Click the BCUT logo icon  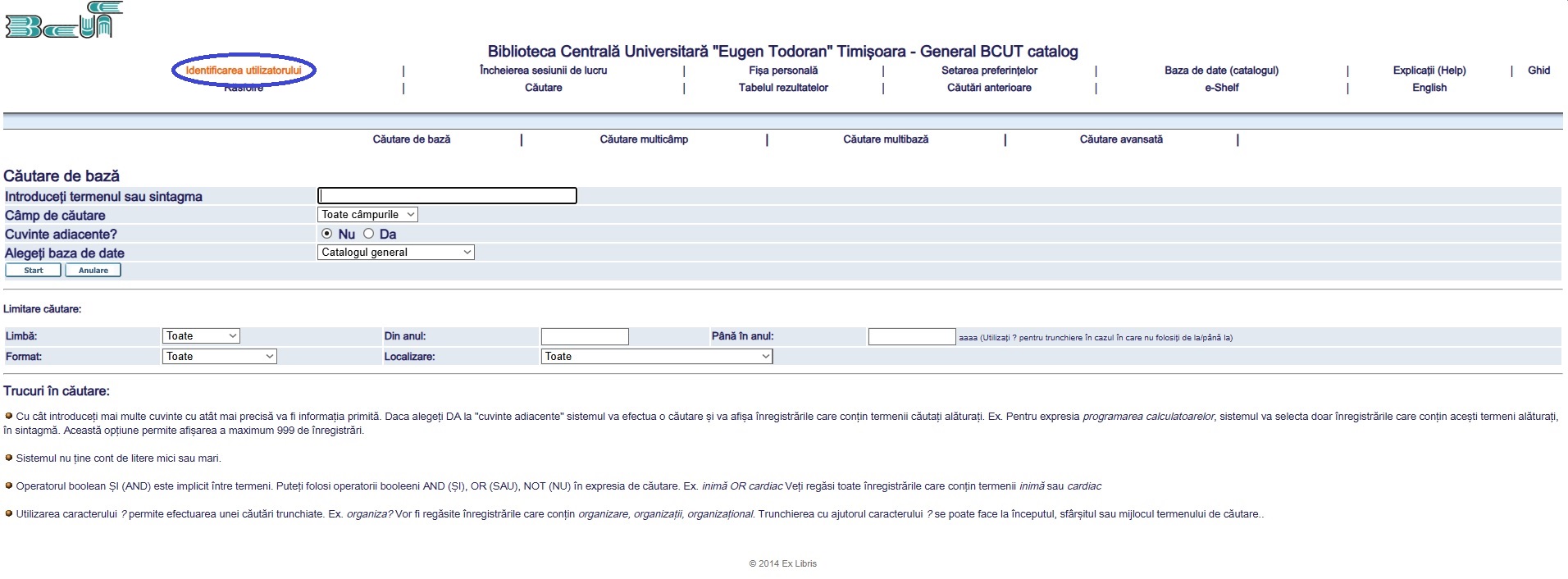[63, 21]
